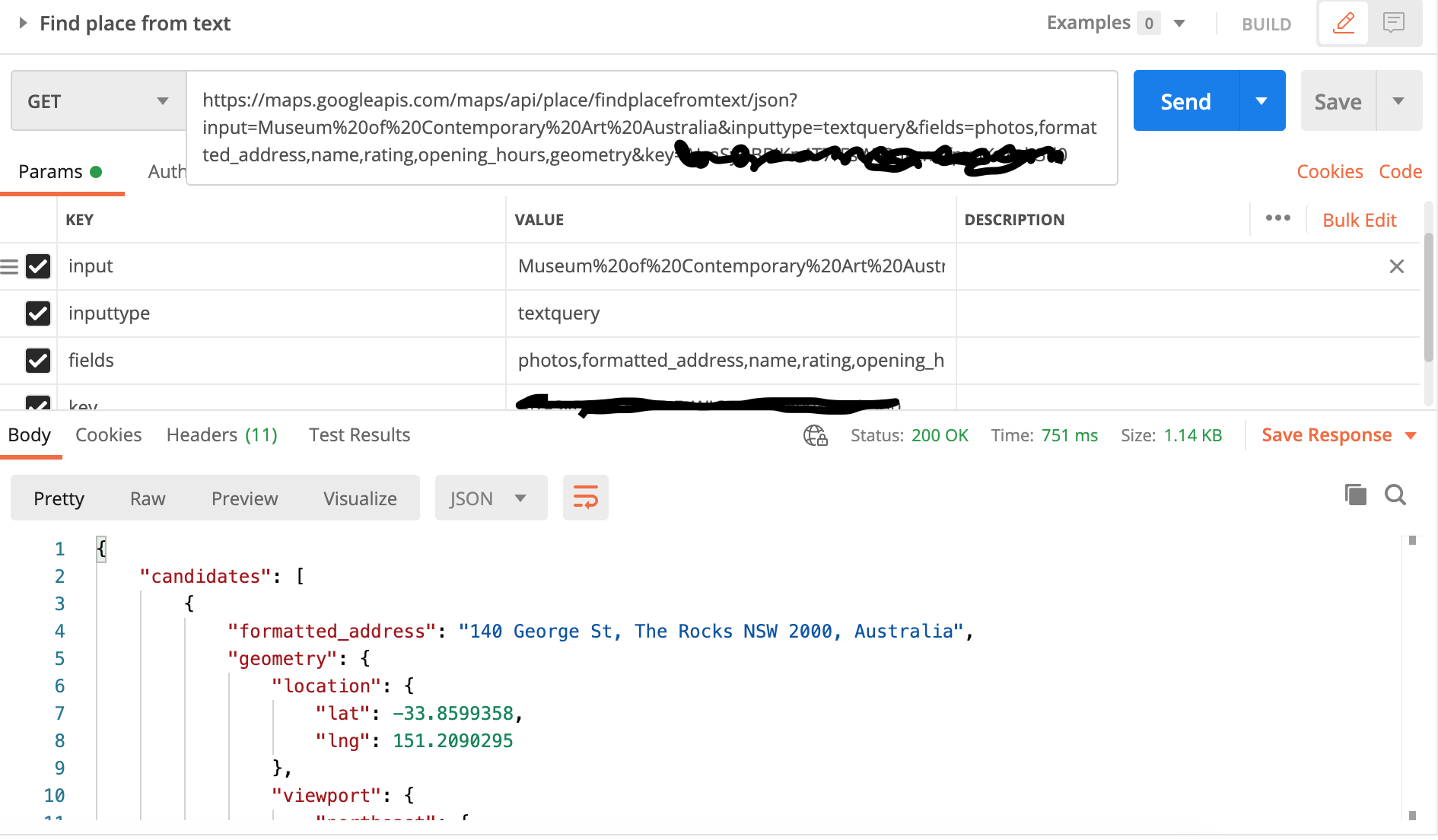Viewport: 1438px width, 840px height.
Task: Open the response Body tab
Action: (30, 435)
